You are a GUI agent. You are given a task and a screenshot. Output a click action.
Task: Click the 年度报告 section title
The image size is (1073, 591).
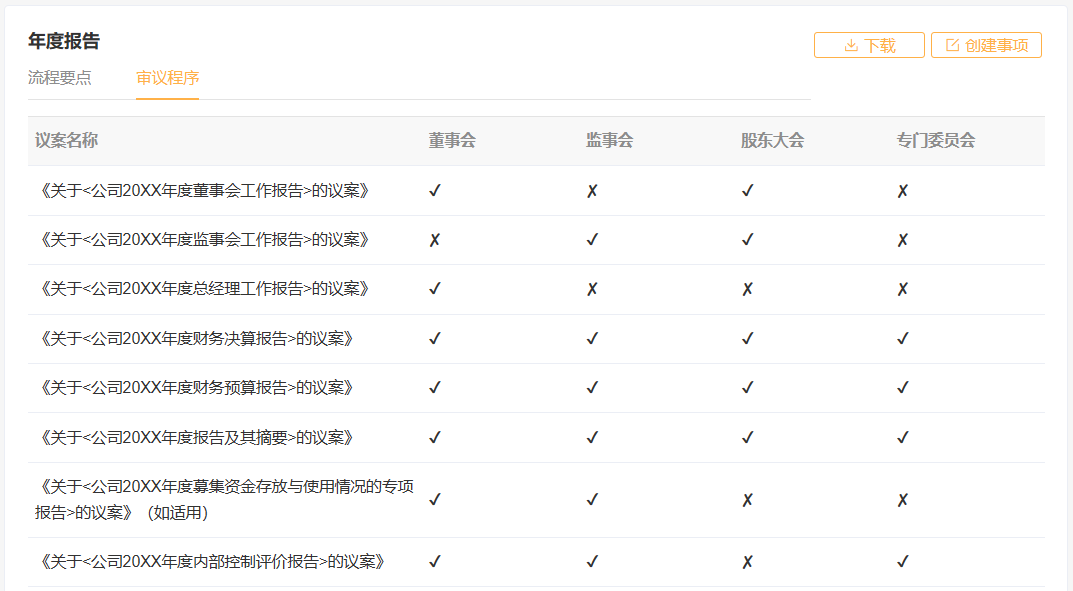pyautogui.click(x=64, y=41)
